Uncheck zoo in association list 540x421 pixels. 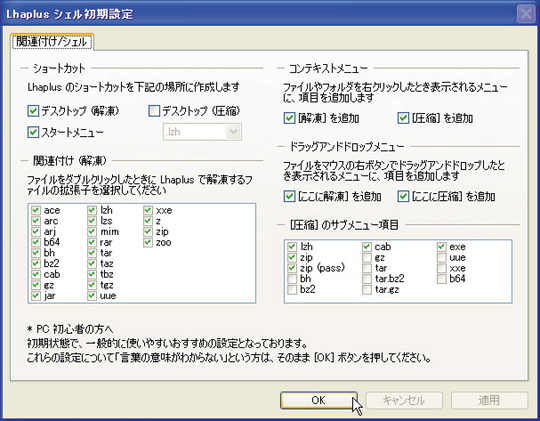(148, 242)
